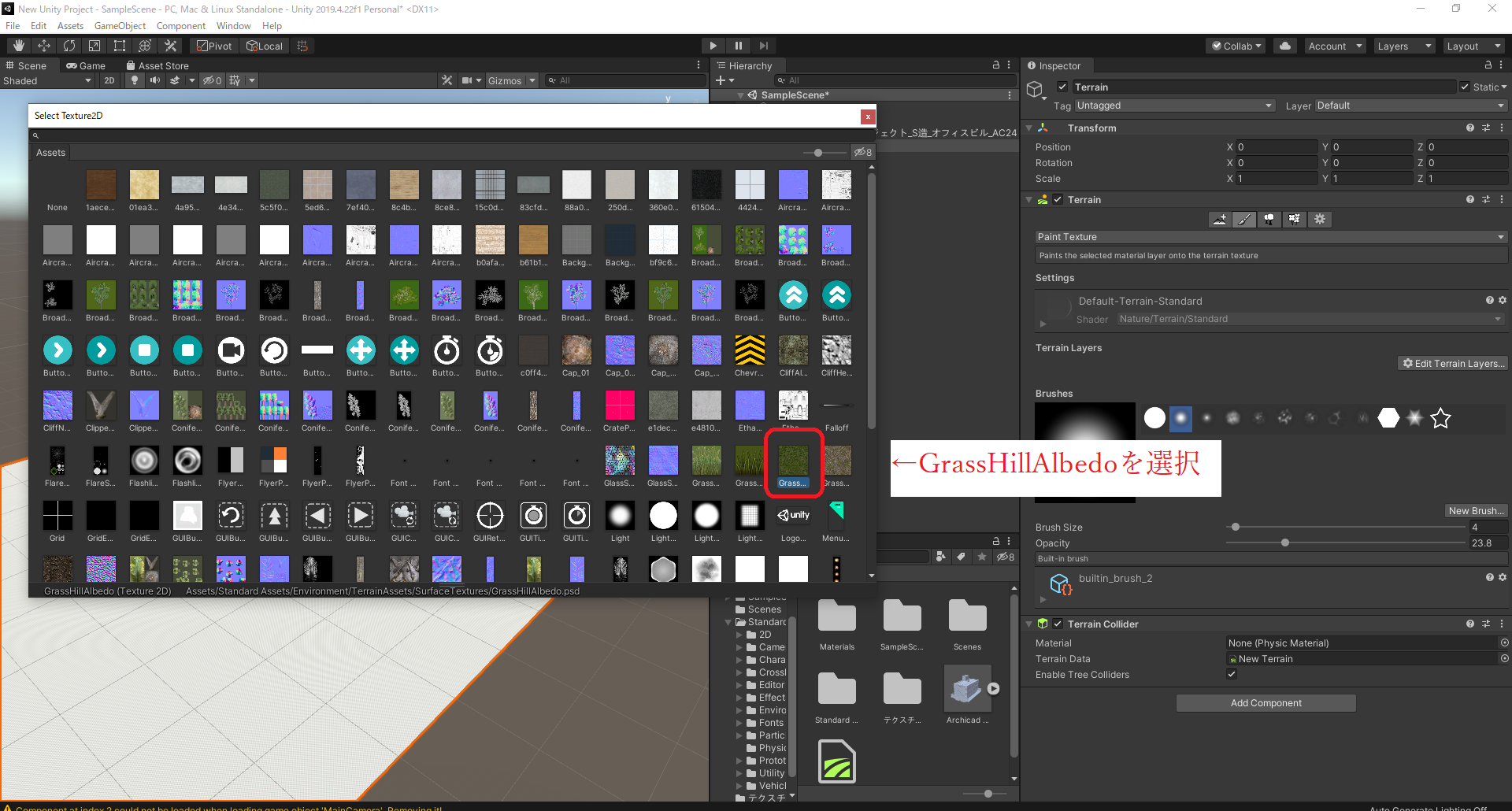This screenshot has height=811, width=1512.
Task: Toggle scene lighting
Action: 135,80
